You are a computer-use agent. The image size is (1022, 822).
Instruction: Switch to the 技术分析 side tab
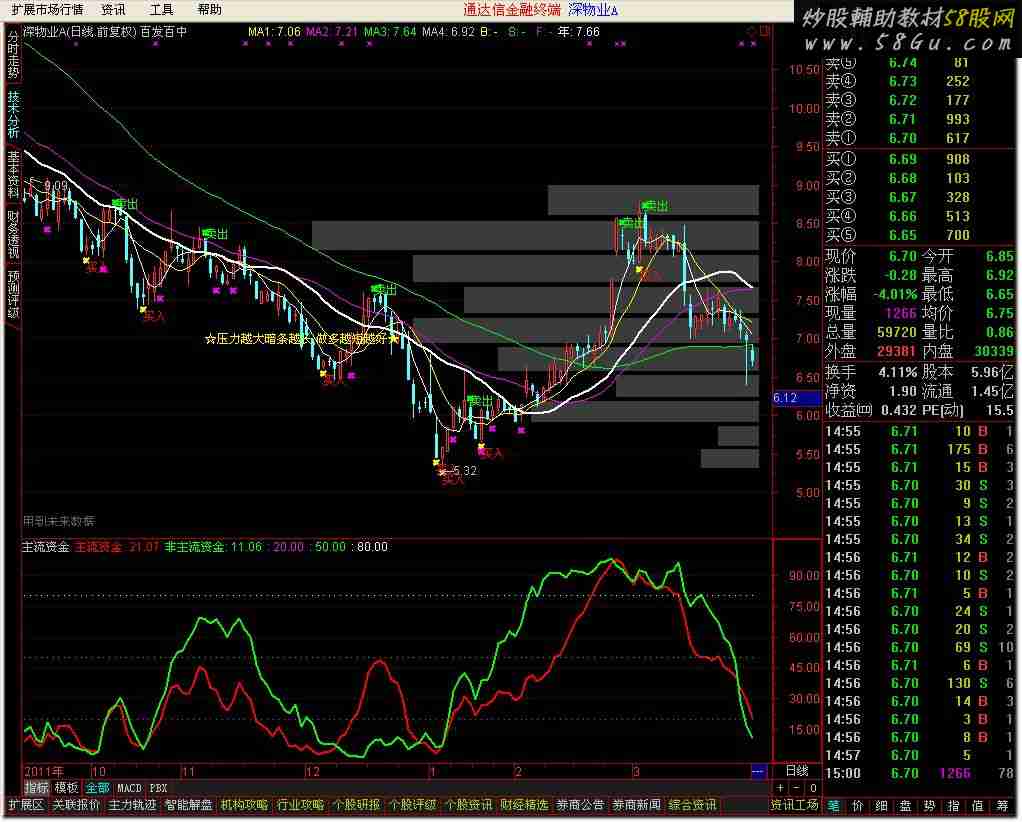[x=13, y=113]
